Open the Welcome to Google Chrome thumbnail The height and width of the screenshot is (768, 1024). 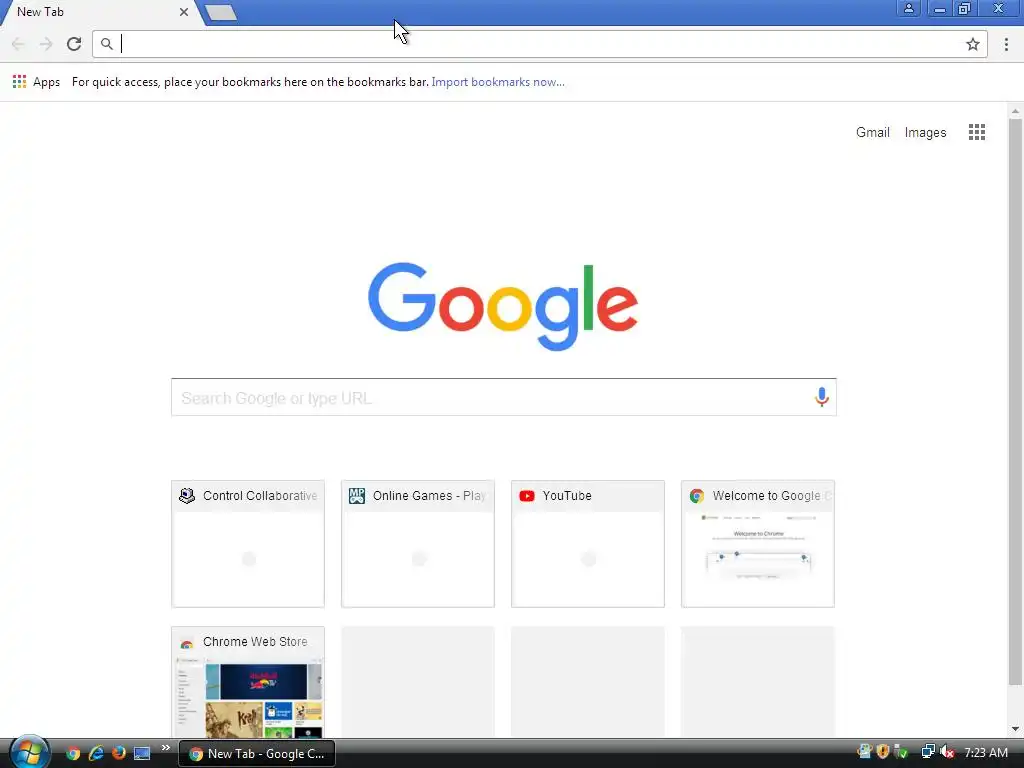click(x=758, y=543)
